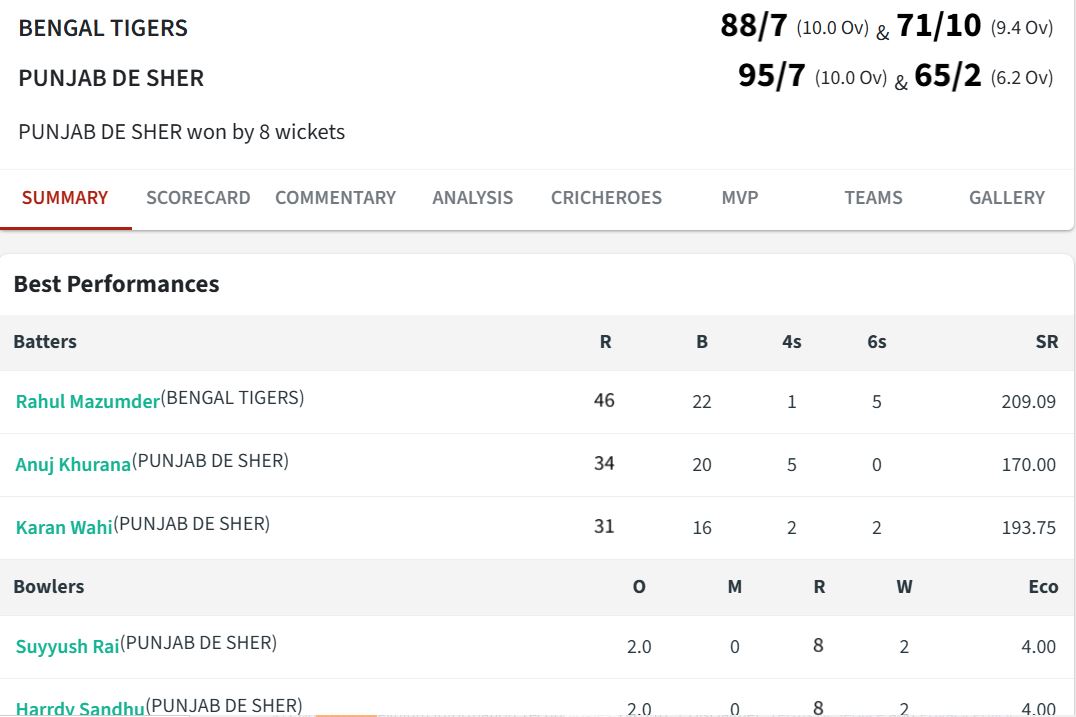Click Punjab De Sher's 95/7 score

(x=768, y=75)
